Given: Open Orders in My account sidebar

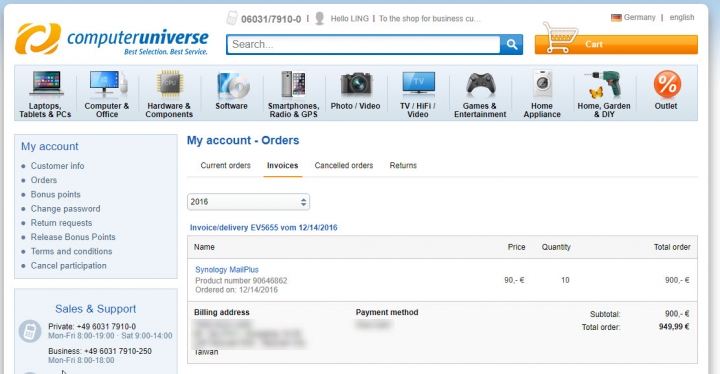Looking at the screenshot, I should tap(44, 180).
